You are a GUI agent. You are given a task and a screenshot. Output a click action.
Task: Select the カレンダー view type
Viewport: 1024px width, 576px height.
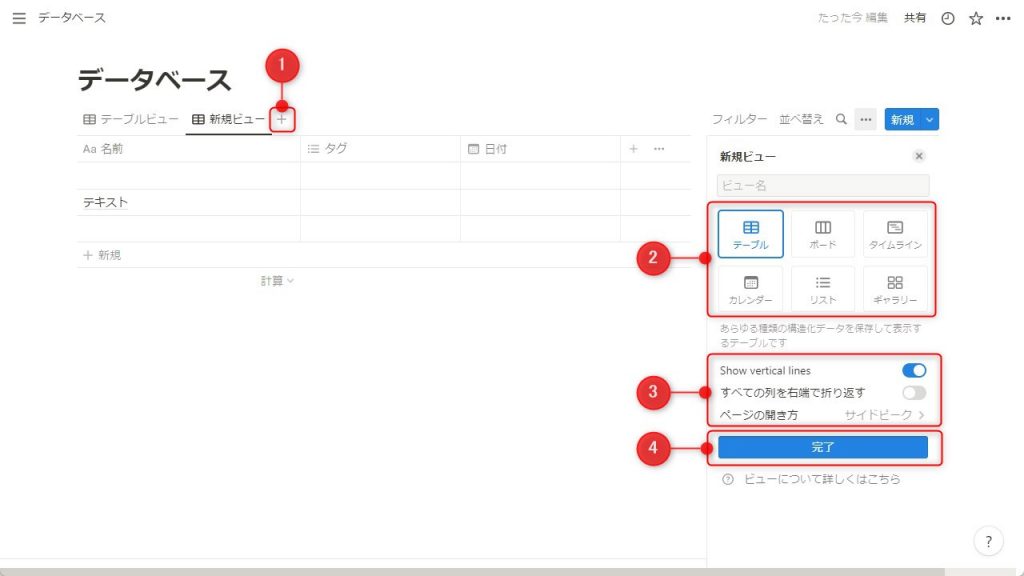tap(750, 289)
